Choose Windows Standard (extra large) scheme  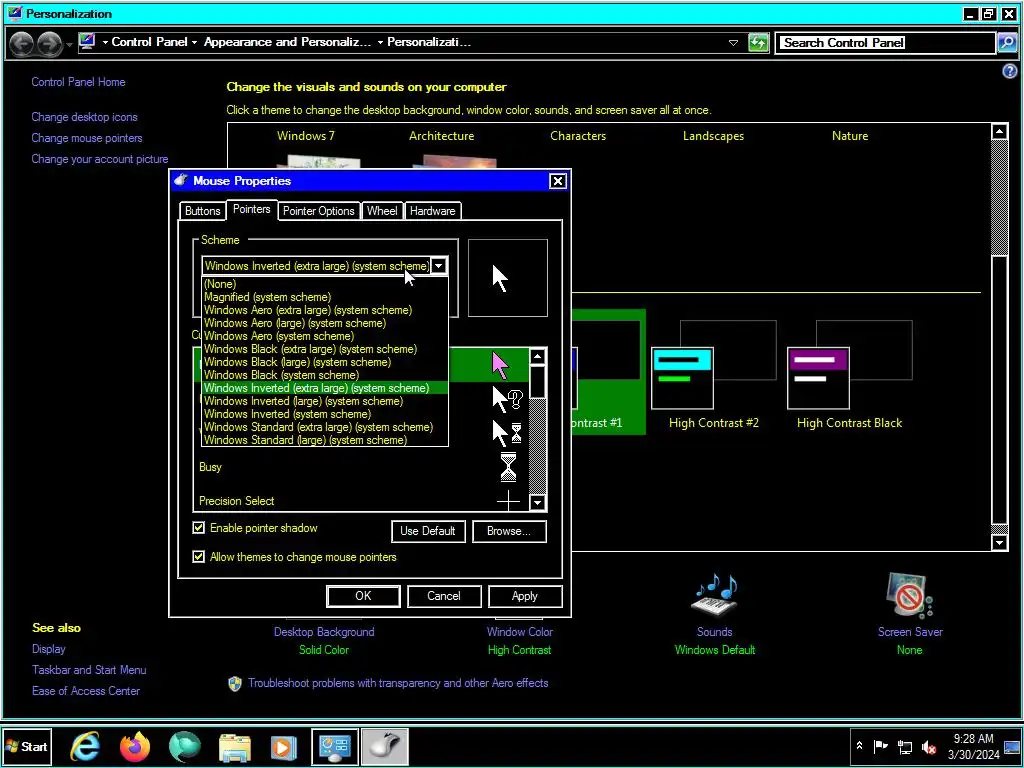(x=325, y=427)
